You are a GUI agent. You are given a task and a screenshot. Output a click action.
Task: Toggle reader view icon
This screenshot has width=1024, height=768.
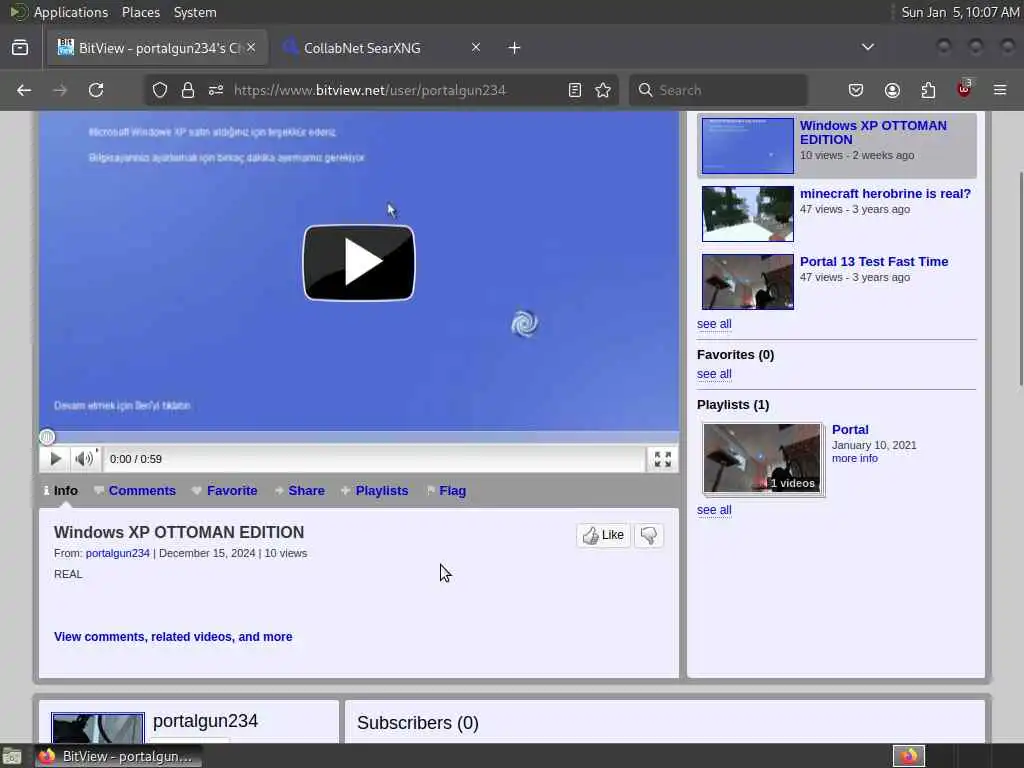[x=575, y=90]
